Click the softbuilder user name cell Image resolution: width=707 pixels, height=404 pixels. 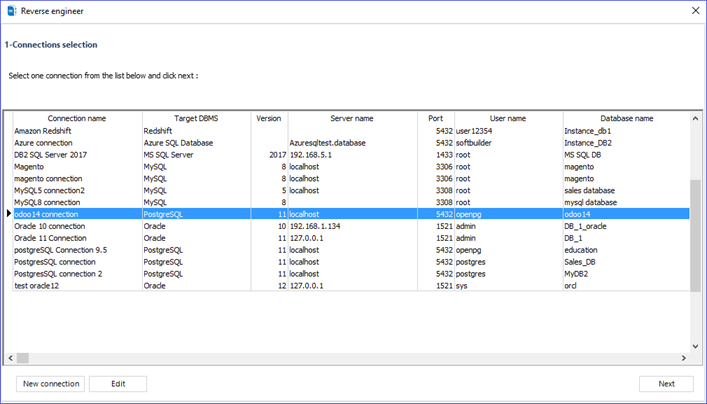point(508,143)
